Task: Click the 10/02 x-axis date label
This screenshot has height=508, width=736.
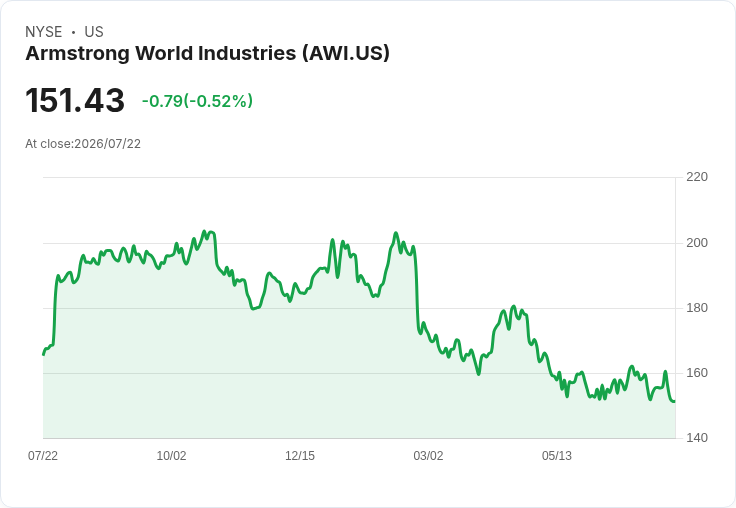Action: (x=171, y=455)
